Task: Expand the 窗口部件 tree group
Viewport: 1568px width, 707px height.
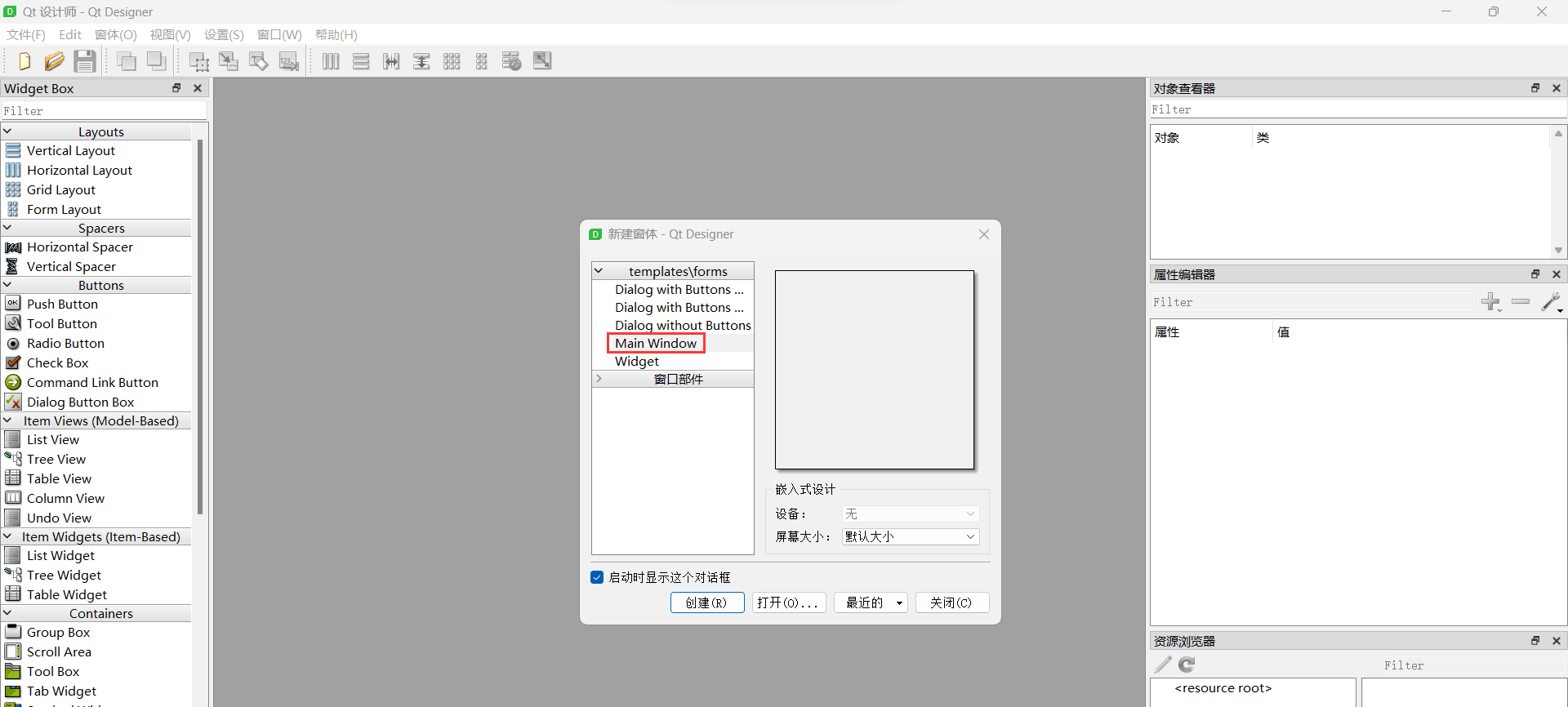Action: click(x=599, y=379)
